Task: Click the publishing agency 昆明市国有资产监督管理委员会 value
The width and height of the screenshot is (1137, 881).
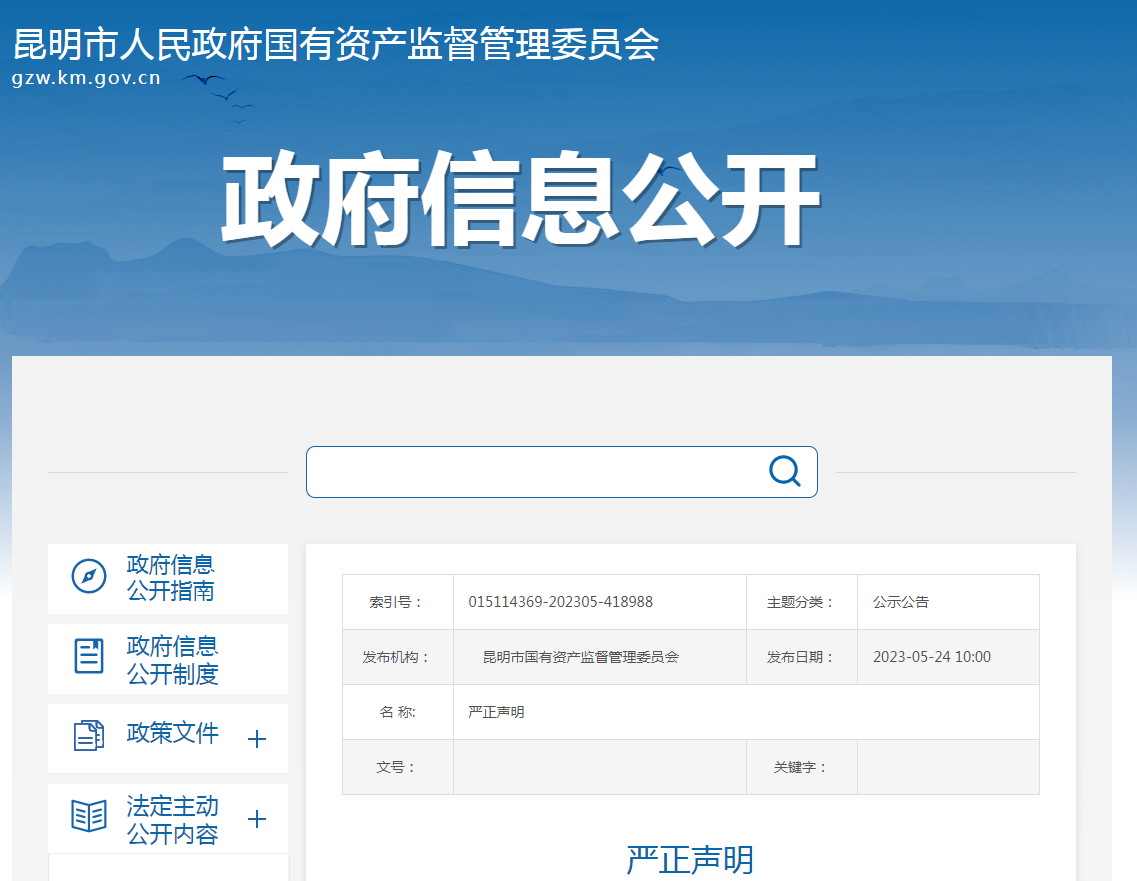Action: point(580,657)
